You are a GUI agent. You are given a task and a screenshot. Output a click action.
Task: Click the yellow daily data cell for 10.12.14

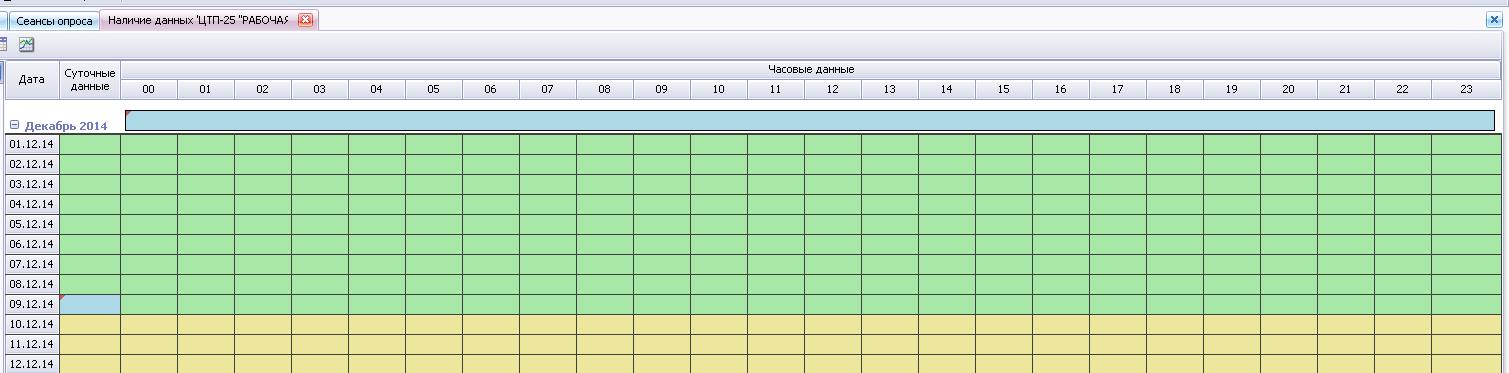click(90, 324)
